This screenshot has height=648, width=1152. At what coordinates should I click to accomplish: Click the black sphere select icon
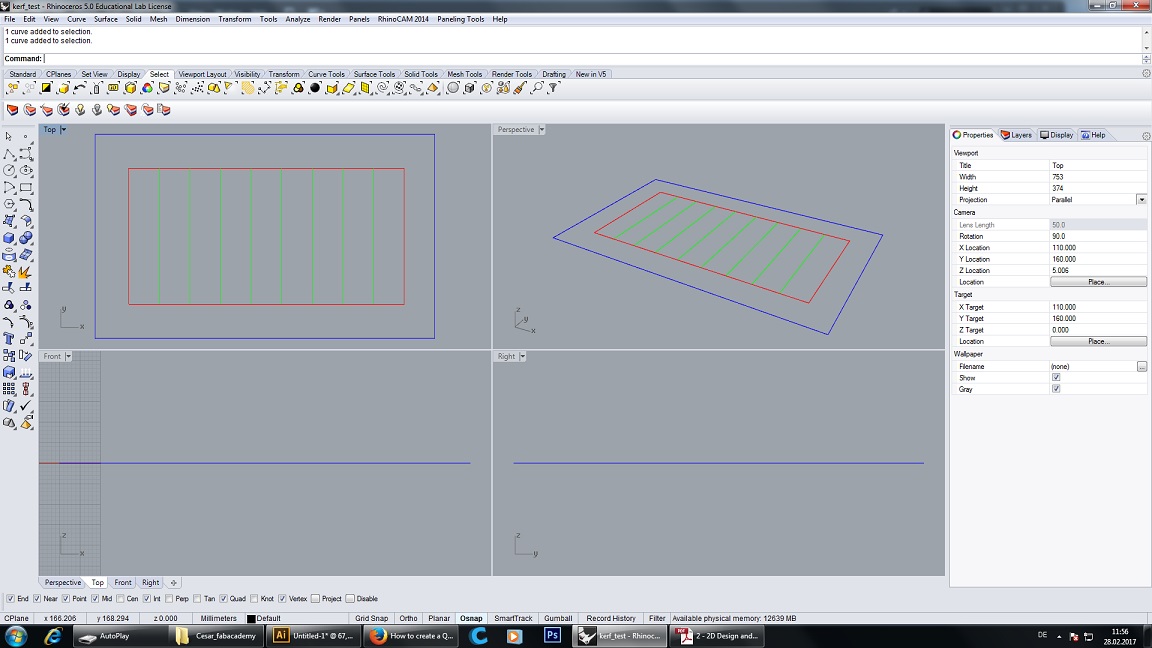coord(315,88)
